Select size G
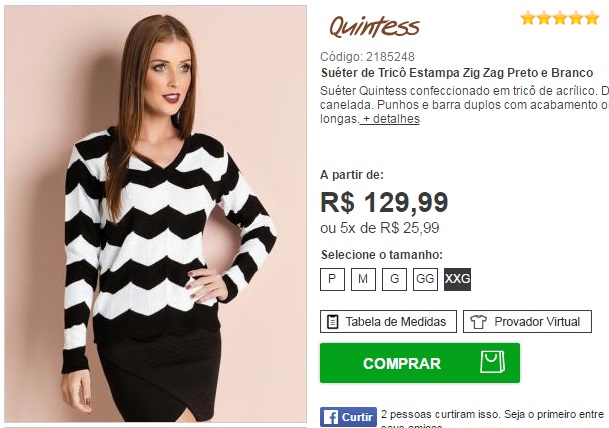The width and height of the screenshot is (609, 428). (x=394, y=279)
